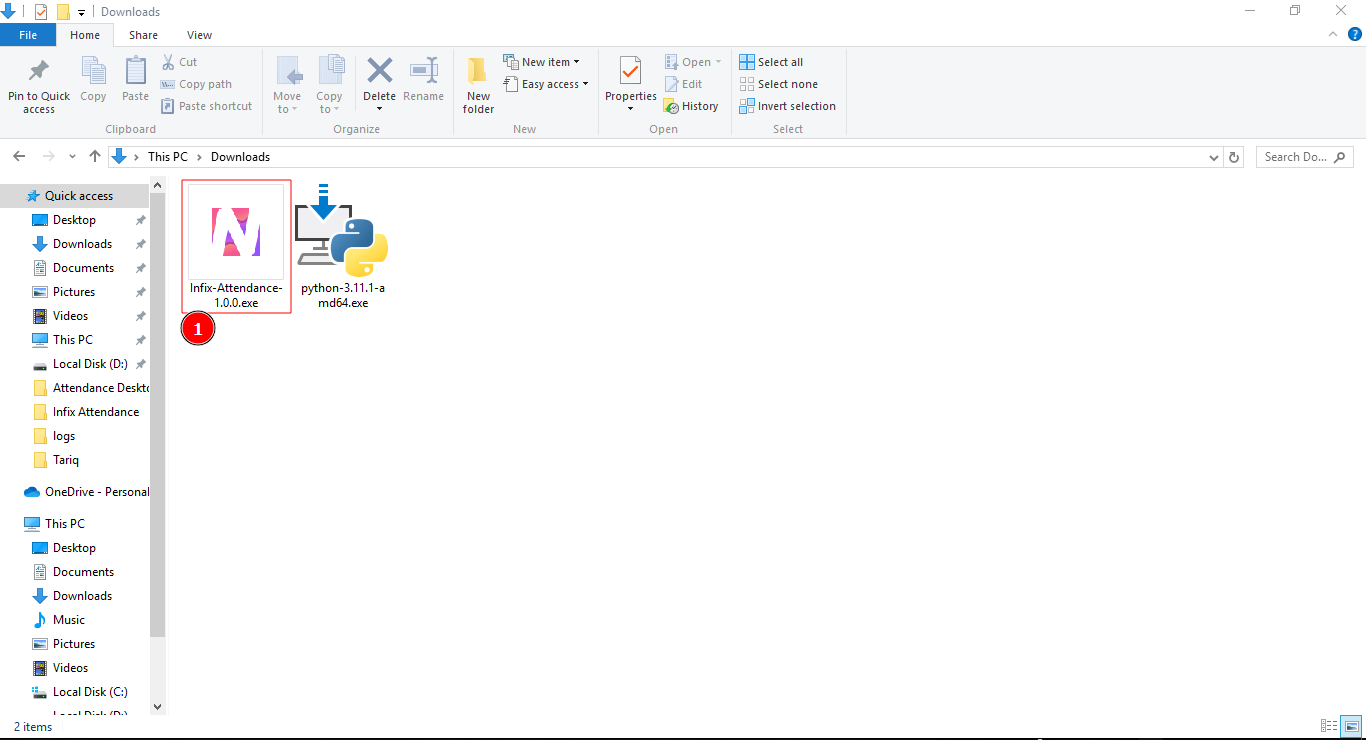Open Desktop under Quick access
Viewport: 1366px width, 740px height.
(x=74, y=220)
